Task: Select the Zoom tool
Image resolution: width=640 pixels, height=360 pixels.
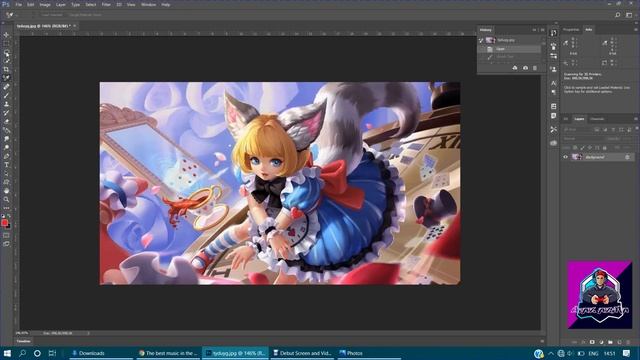Action: pyautogui.click(x=6, y=199)
